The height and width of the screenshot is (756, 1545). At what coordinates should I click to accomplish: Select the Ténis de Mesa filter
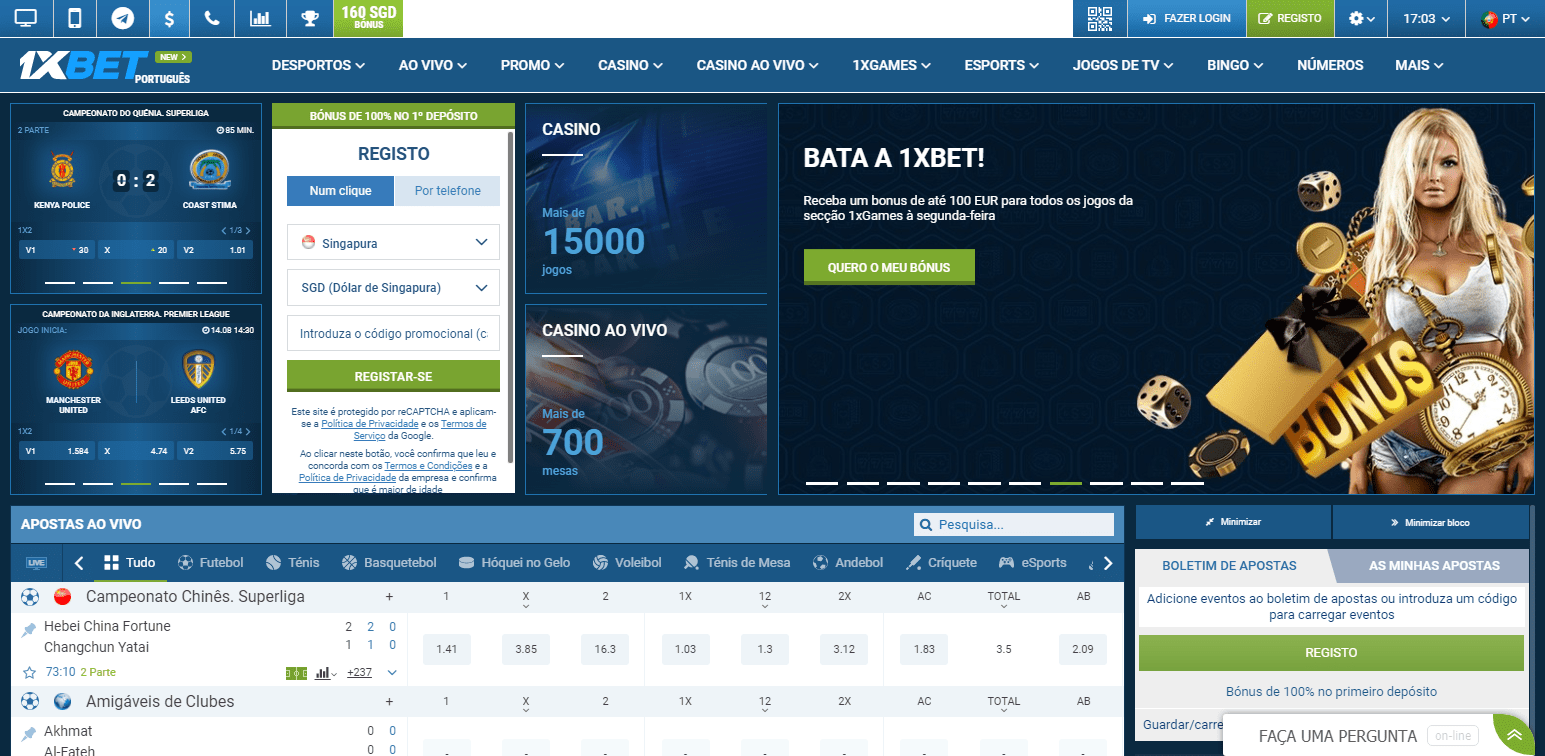click(738, 563)
